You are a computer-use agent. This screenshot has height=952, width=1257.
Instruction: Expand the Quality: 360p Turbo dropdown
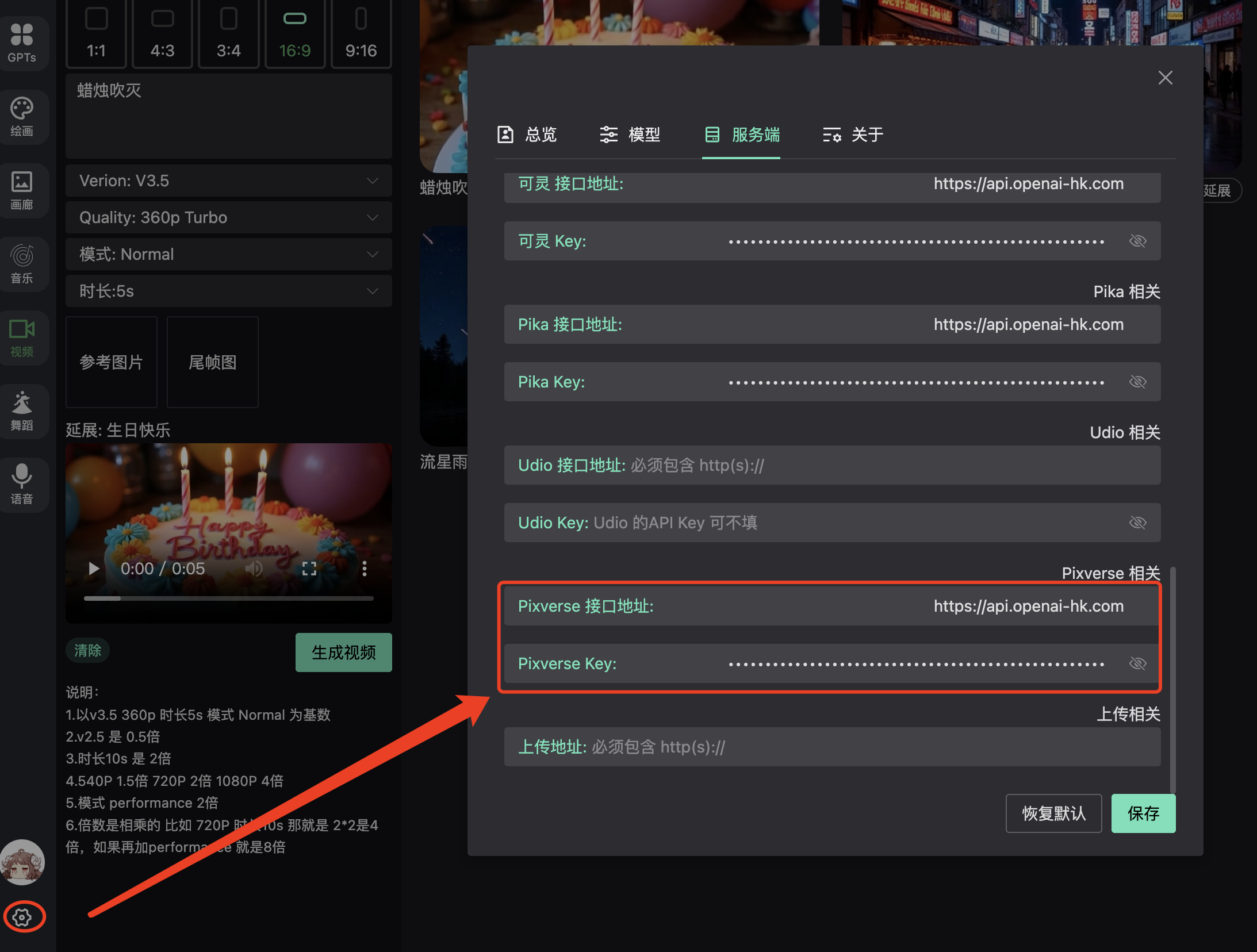(228, 217)
